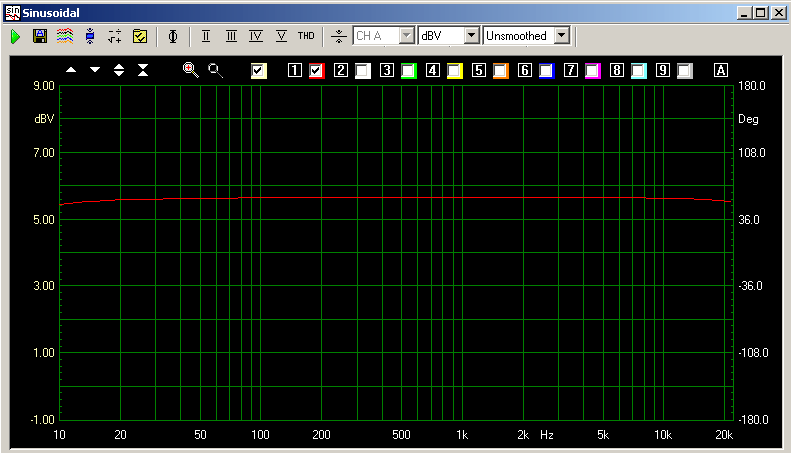The image size is (791, 453).
Task: Click the overlay 9 number button
Action: click(663, 71)
